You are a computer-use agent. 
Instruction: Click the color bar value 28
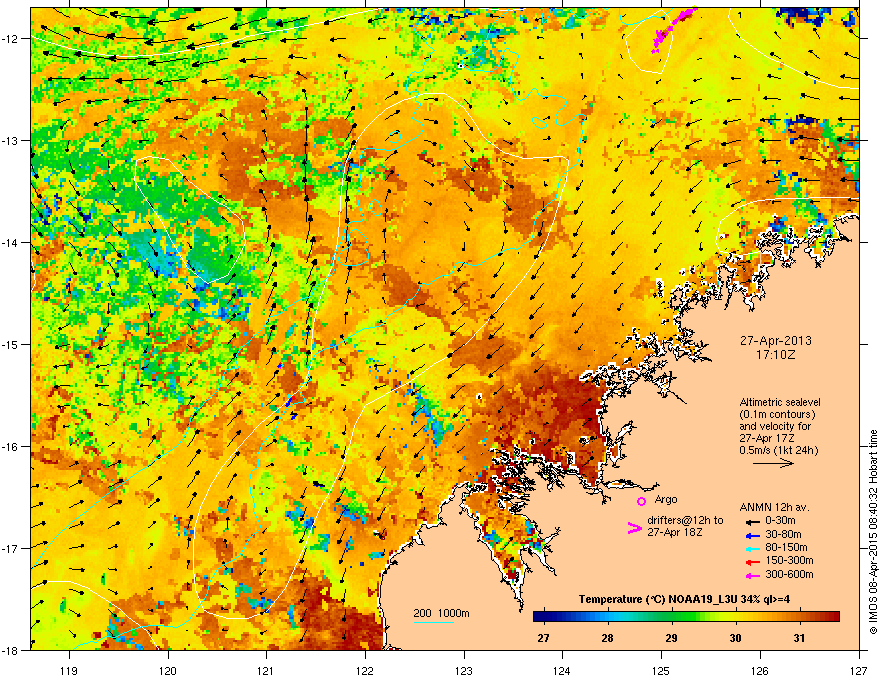pyautogui.click(x=607, y=638)
